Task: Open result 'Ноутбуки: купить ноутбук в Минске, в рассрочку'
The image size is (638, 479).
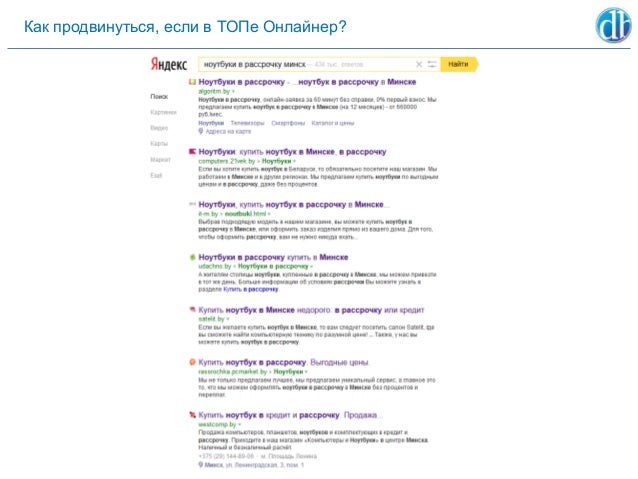Action: [292, 152]
